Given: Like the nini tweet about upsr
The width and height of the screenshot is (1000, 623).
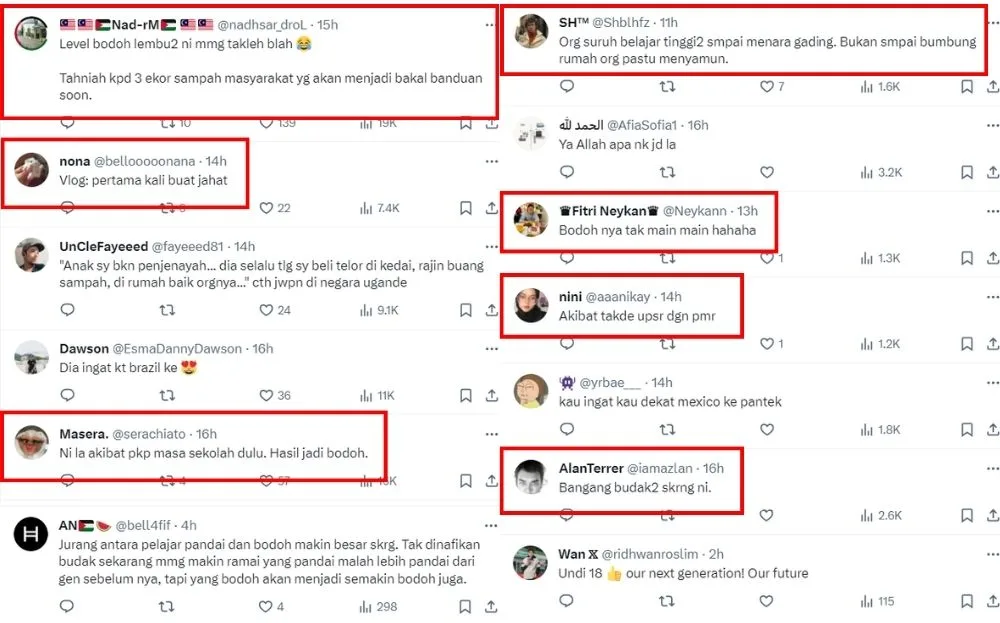Looking at the screenshot, I should click(x=767, y=344).
